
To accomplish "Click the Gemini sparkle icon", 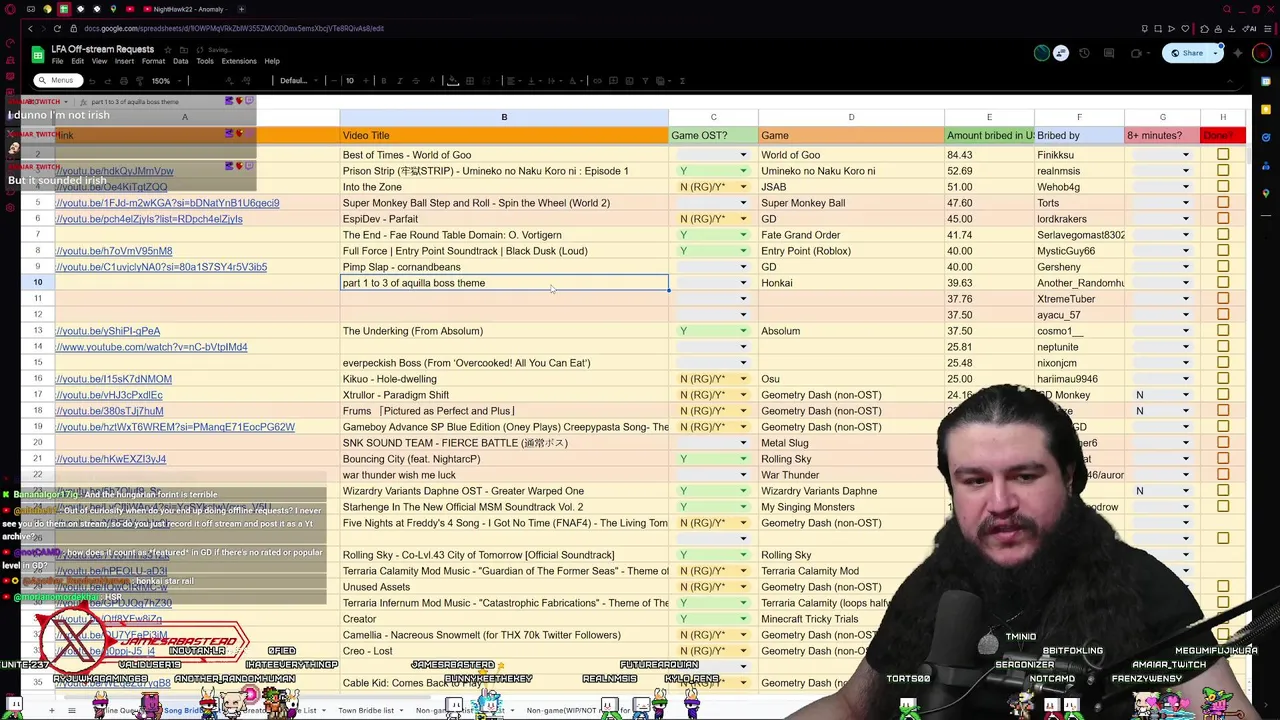I will coord(1238,53).
